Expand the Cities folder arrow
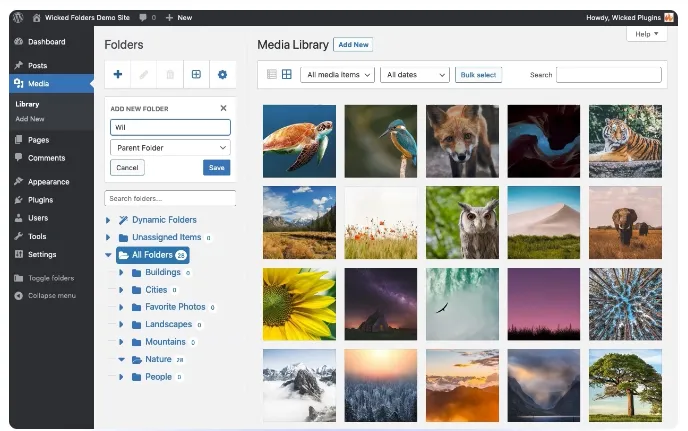The height and width of the screenshot is (431, 688). click(121, 290)
